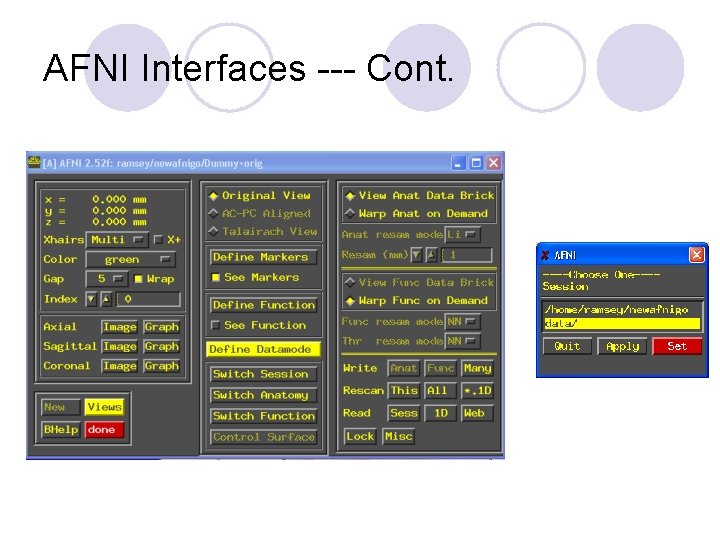Click Quit in session dialog
The height and width of the screenshot is (540, 720).
(x=567, y=346)
